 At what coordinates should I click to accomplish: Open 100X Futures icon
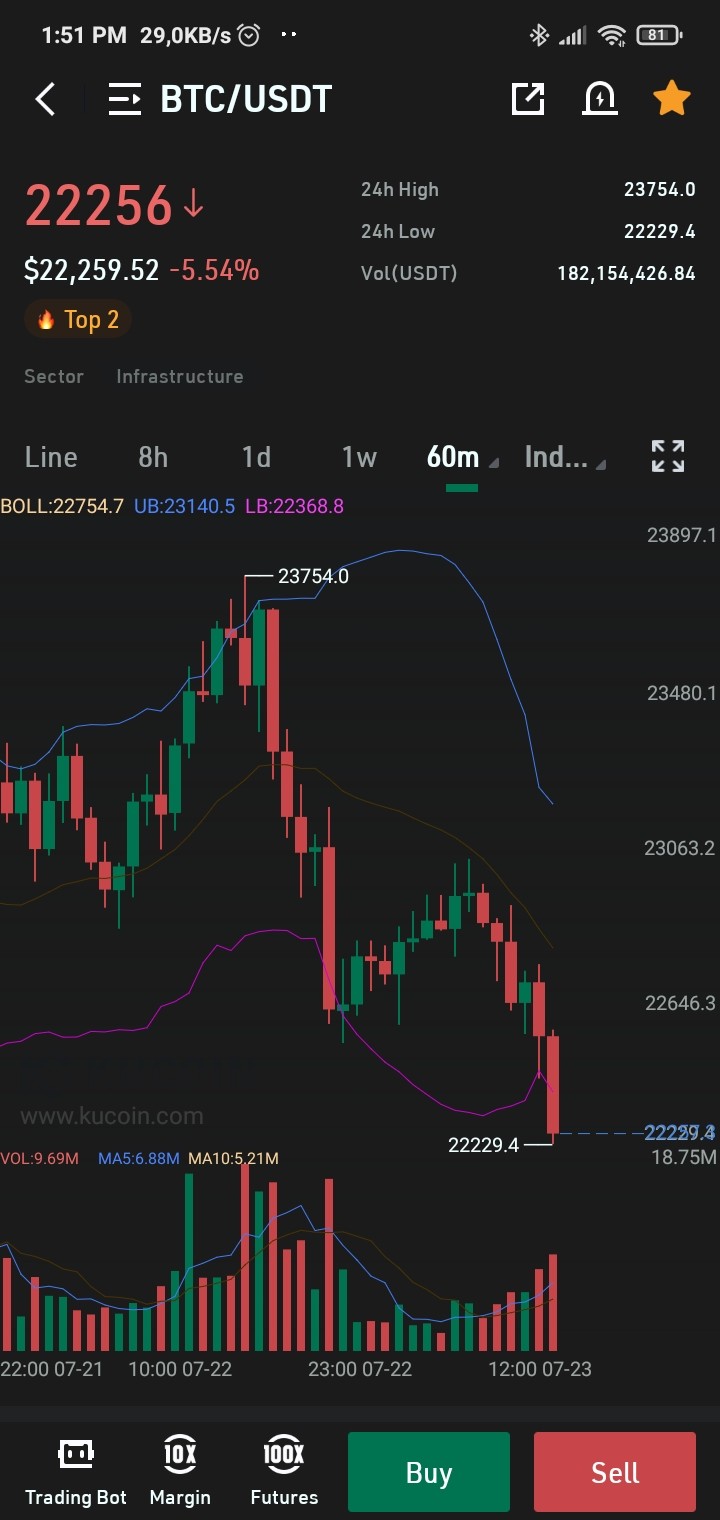(284, 1471)
